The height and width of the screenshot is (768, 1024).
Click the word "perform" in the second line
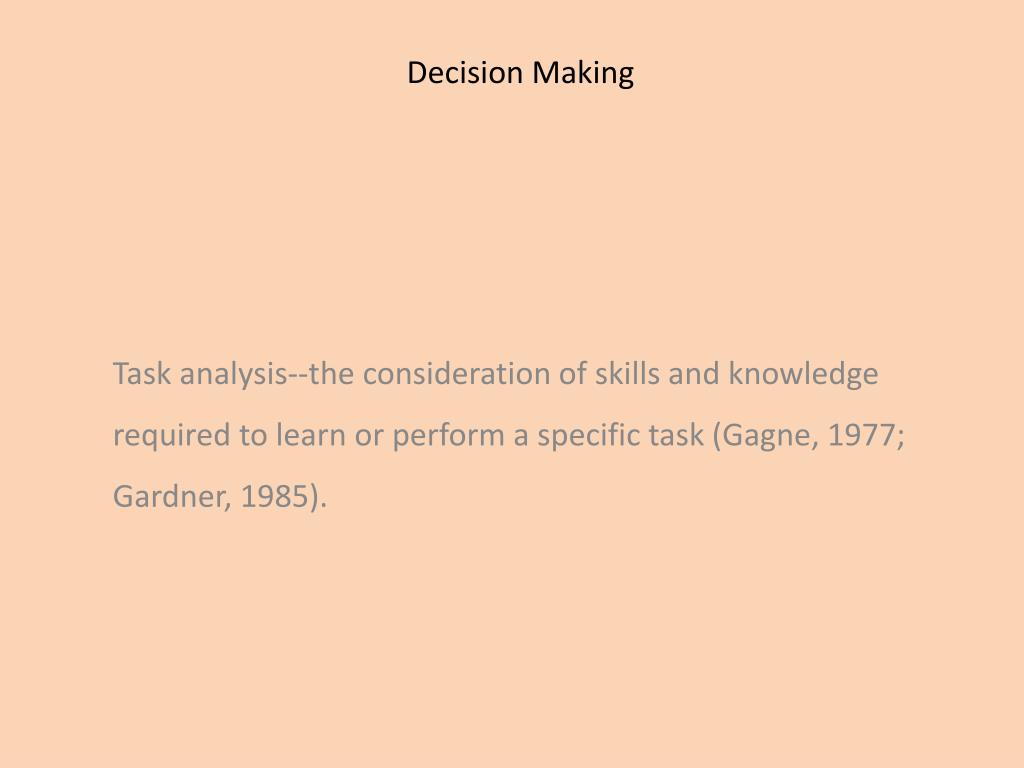click(448, 436)
